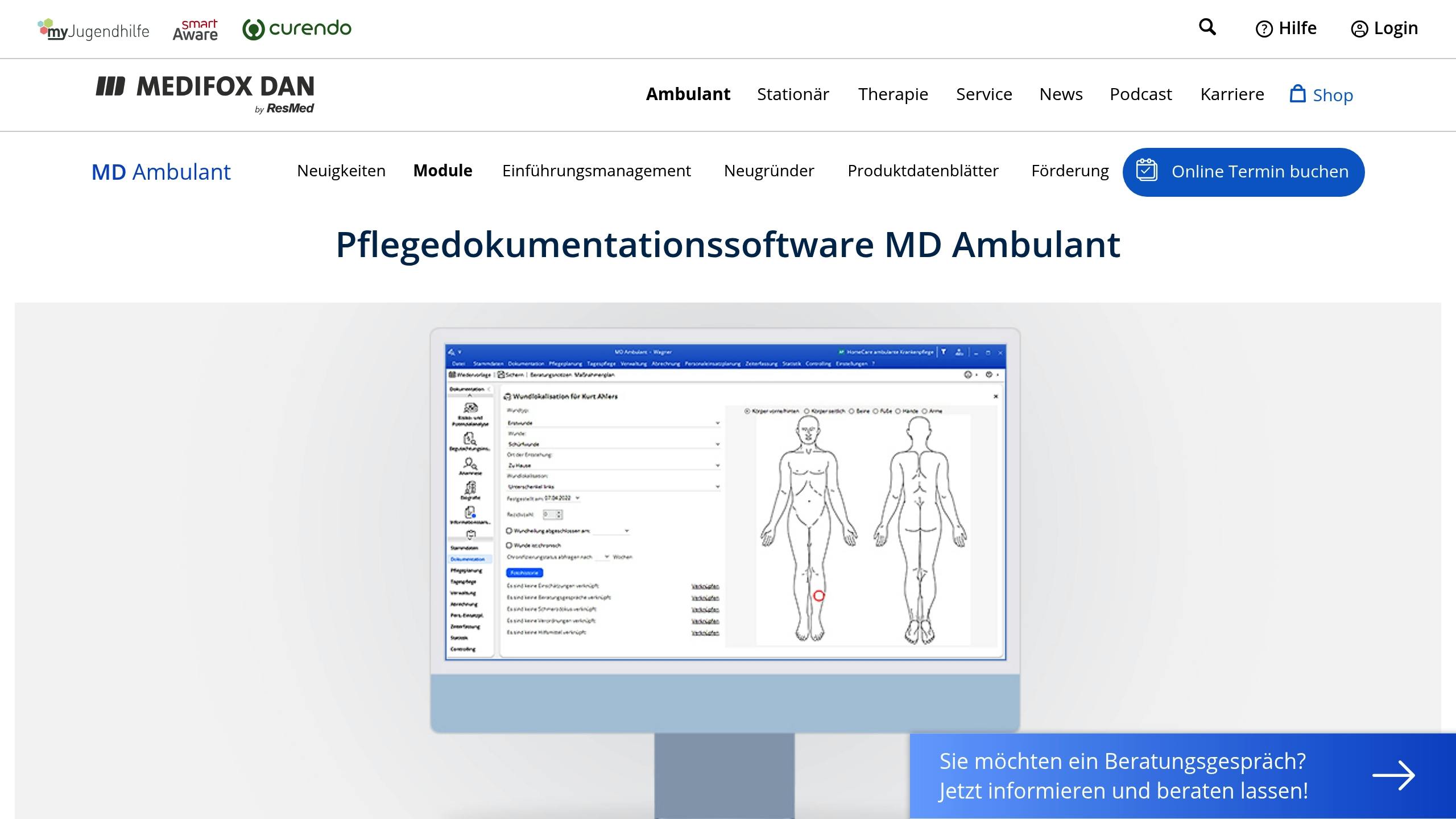Open the Beratungsgespräch consultation banner
Screen dimensions: 1456x819
(1182, 776)
